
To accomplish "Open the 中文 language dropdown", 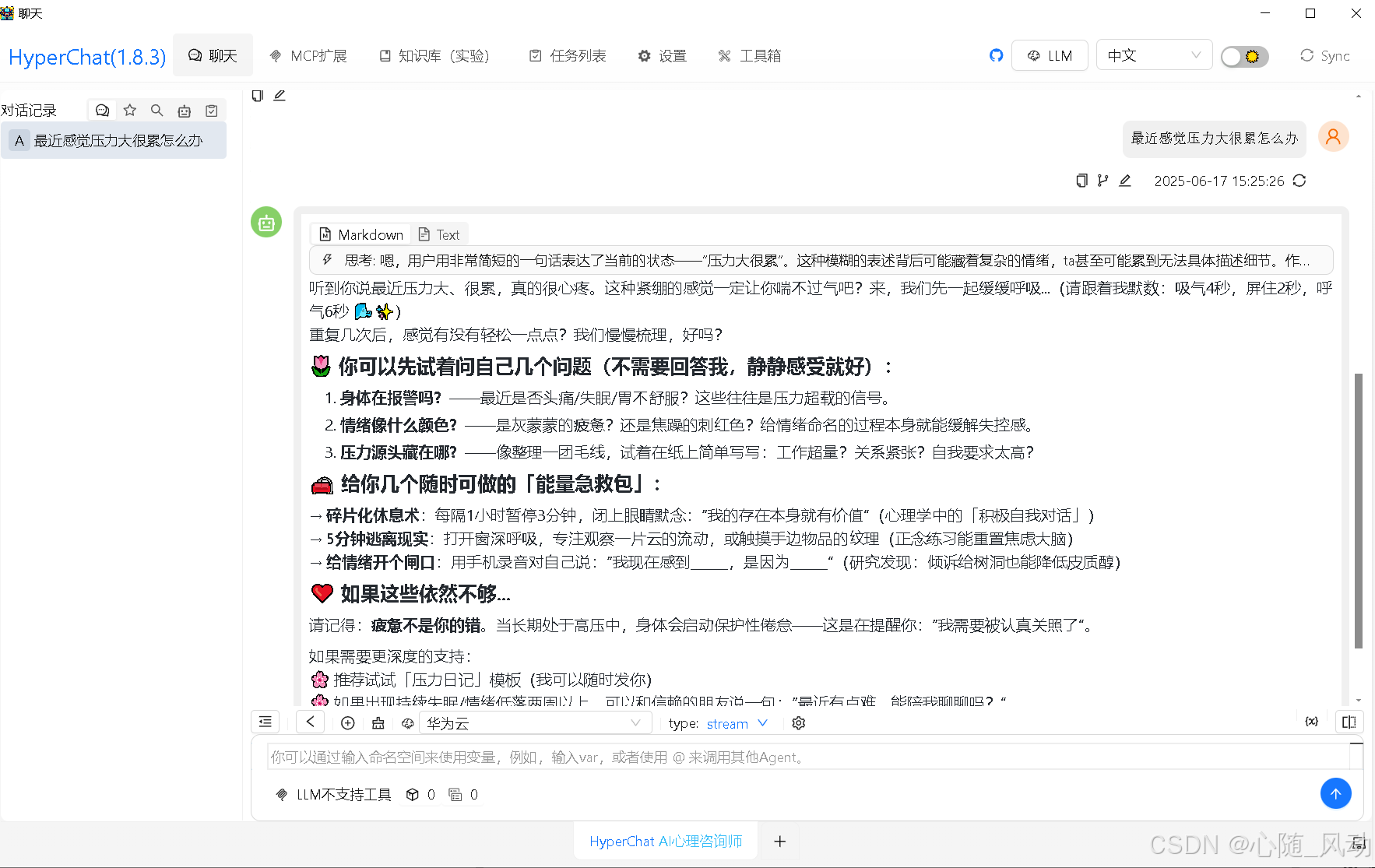I will (x=1154, y=55).
